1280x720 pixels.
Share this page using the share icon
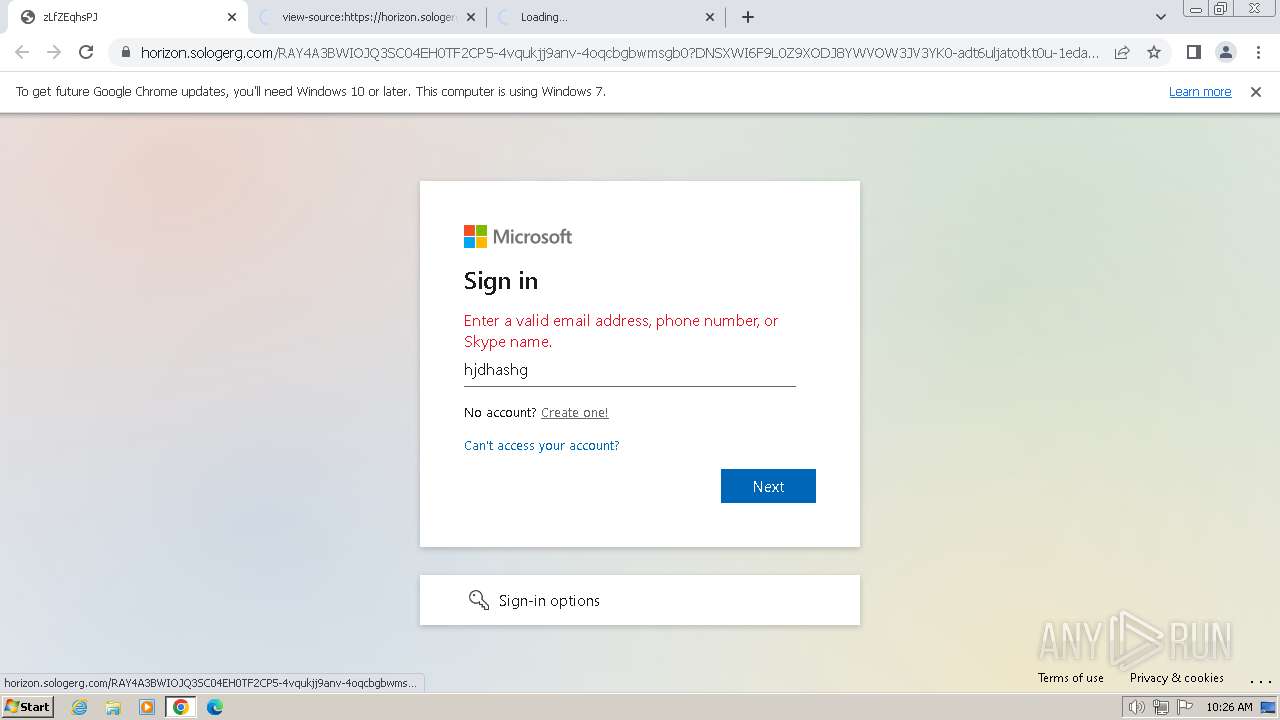click(1122, 52)
